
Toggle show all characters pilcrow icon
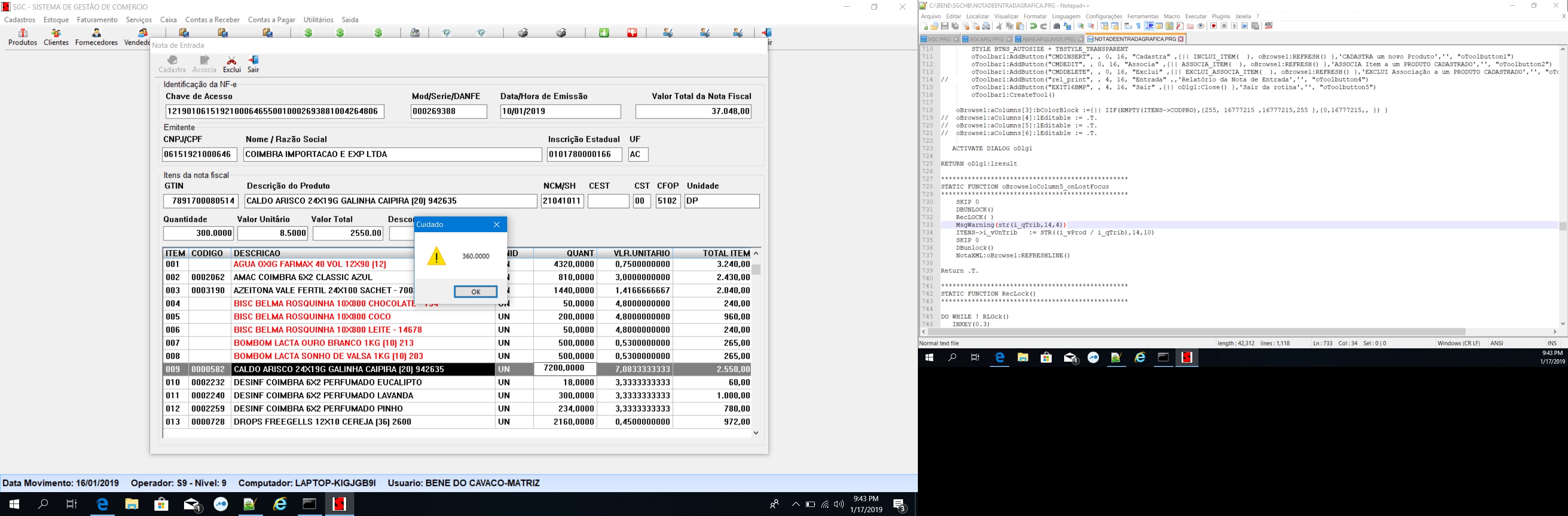(1139, 26)
